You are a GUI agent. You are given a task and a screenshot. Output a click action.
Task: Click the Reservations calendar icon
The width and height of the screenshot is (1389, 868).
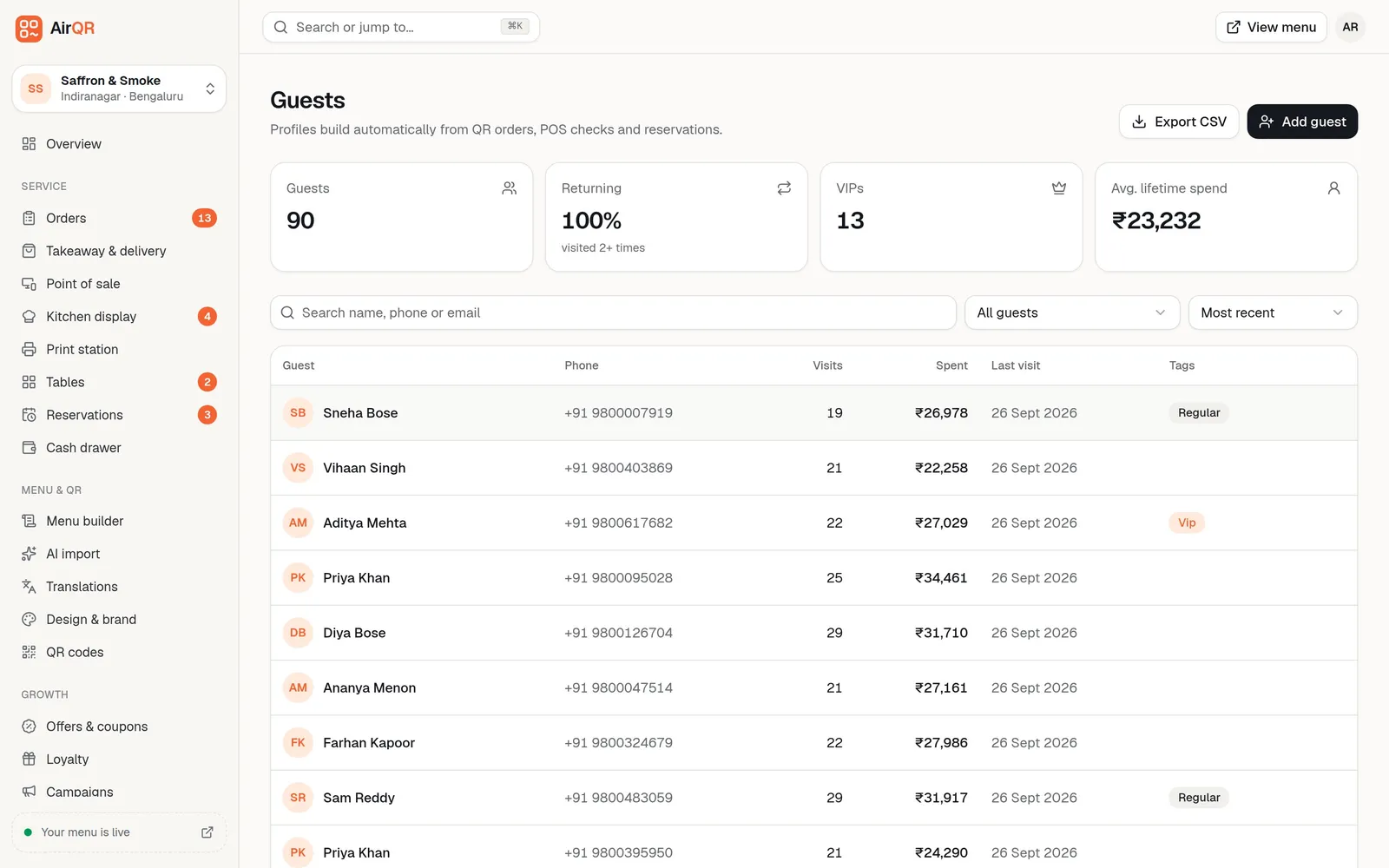pos(29,415)
